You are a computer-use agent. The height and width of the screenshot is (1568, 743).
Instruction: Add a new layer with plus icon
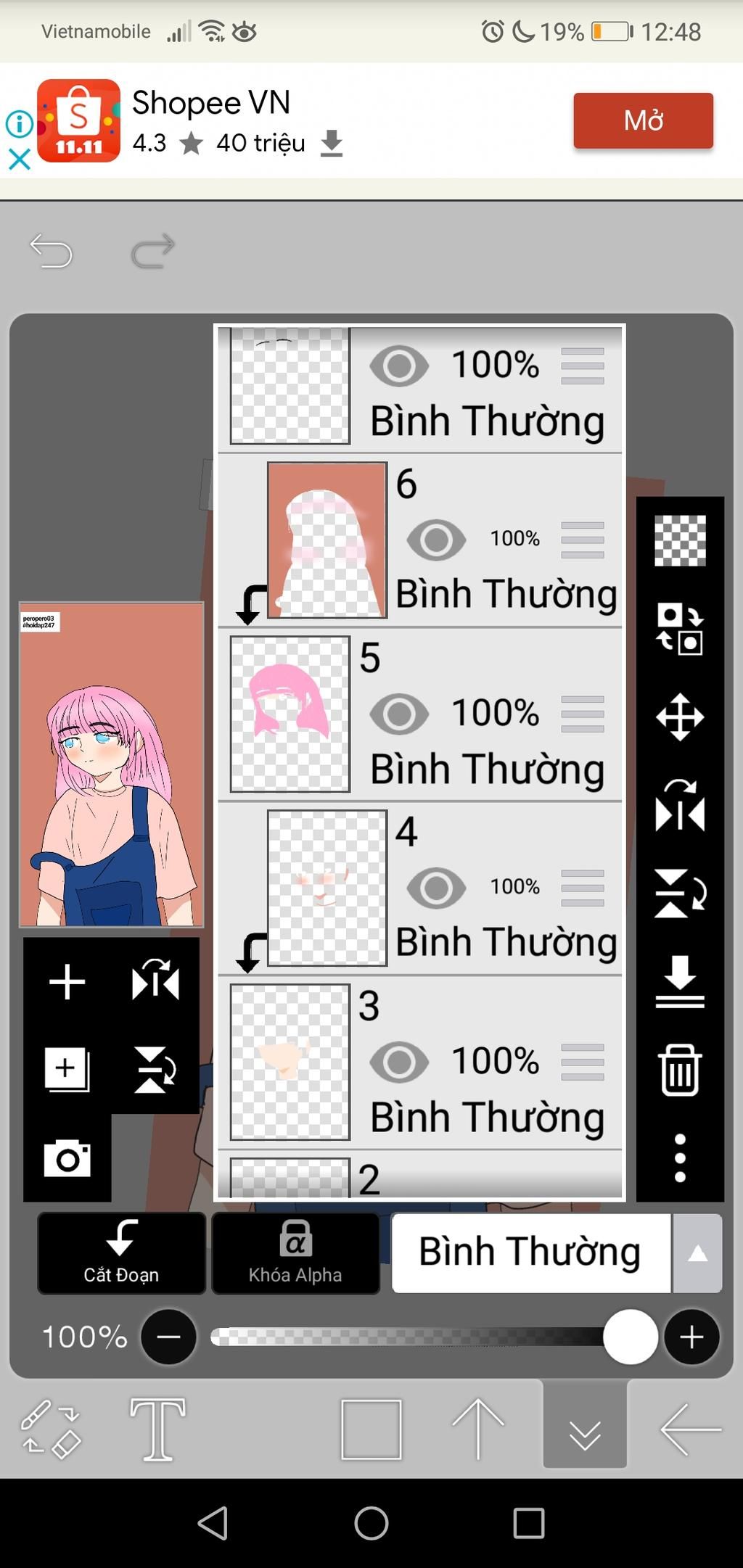point(67,982)
